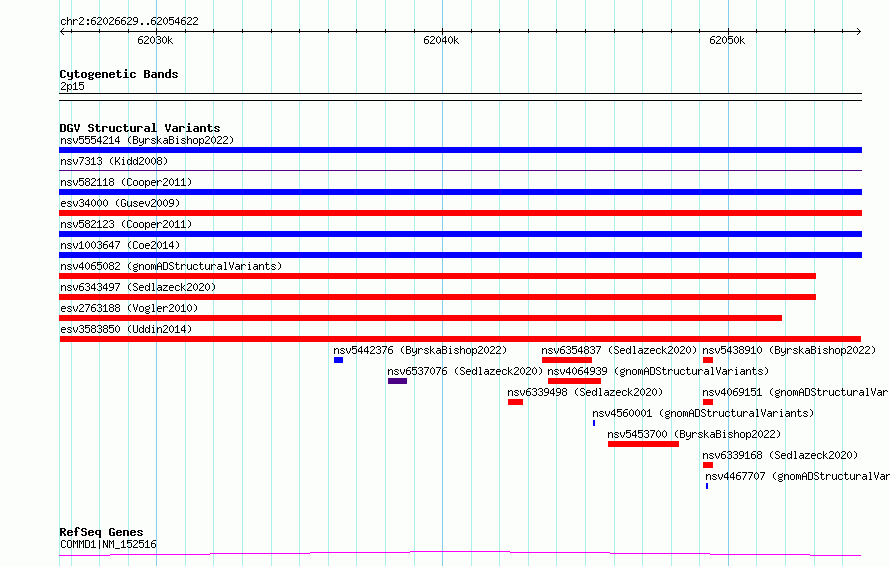Click the chr2:62026629..62054622 region label
The height and width of the screenshot is (566, 890).
click(129, 22)
